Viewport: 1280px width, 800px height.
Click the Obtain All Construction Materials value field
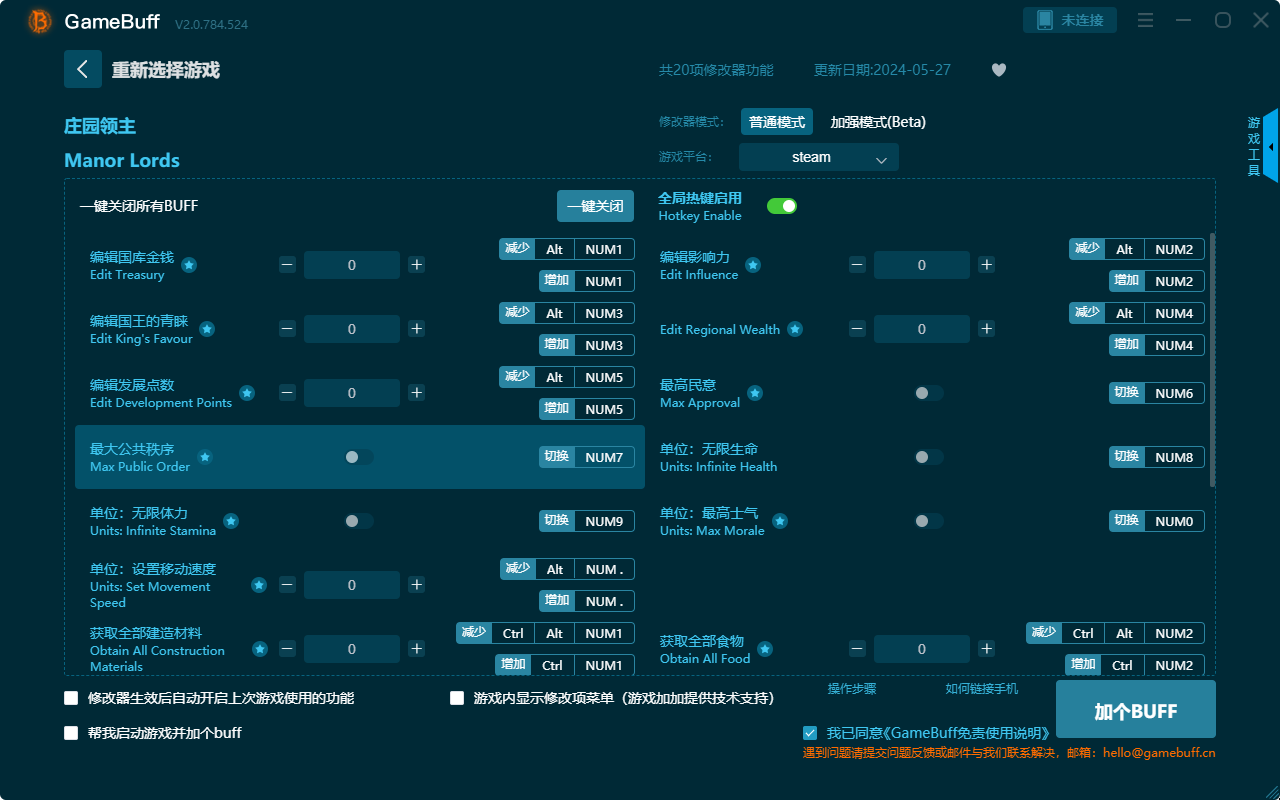[x=352, y=649]
